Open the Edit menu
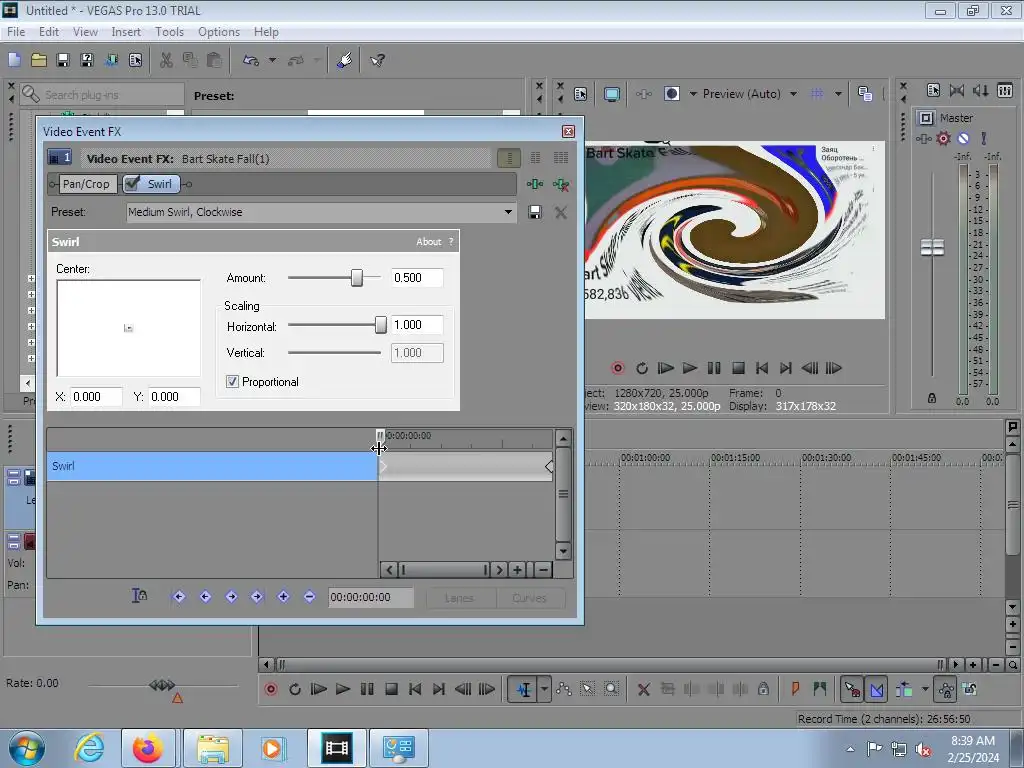This screenshot has height=768, width=1024. pyautogui.click(x=48, y=31)
